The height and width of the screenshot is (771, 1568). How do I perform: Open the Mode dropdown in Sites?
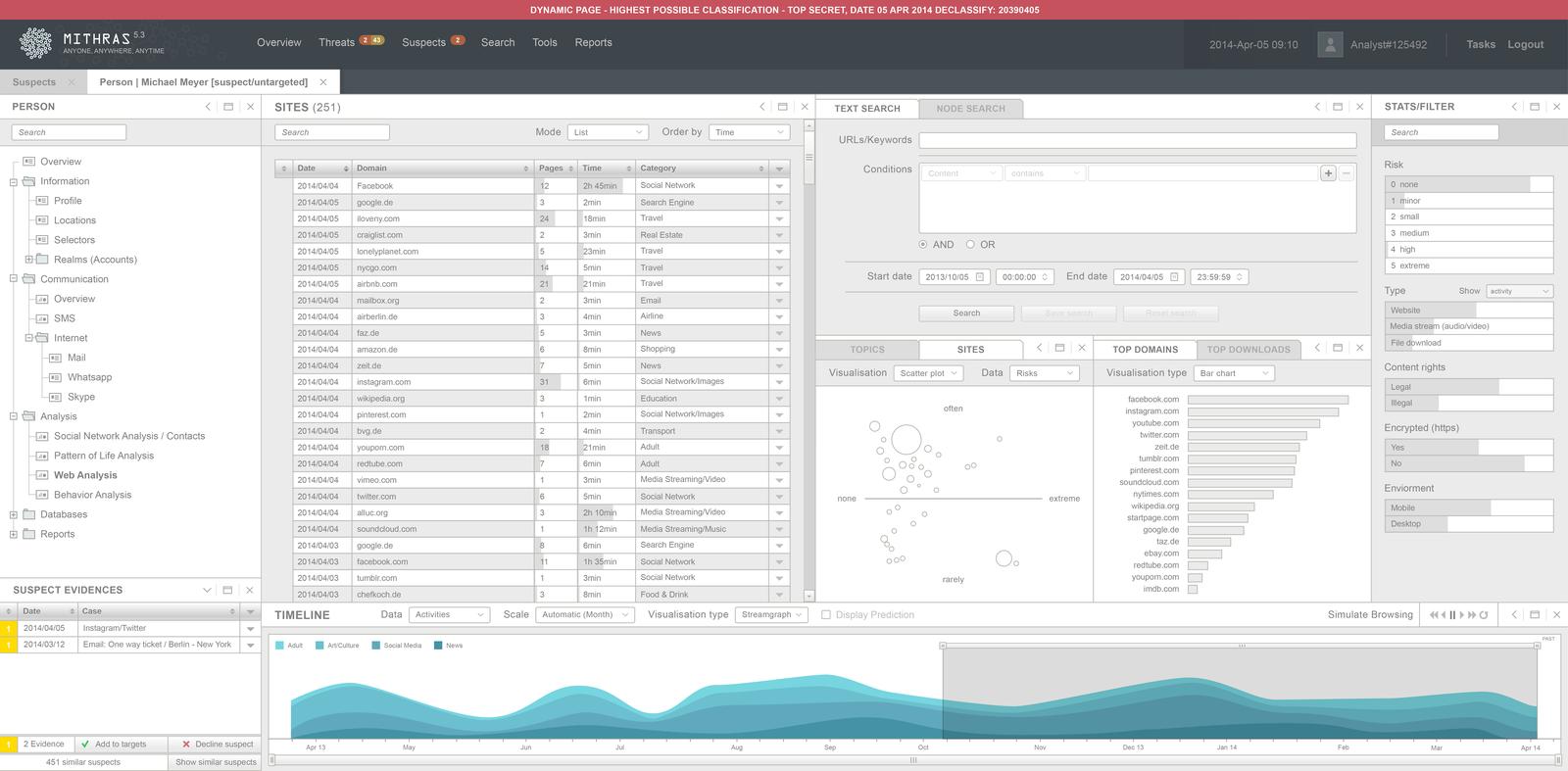tap(608, 132)
